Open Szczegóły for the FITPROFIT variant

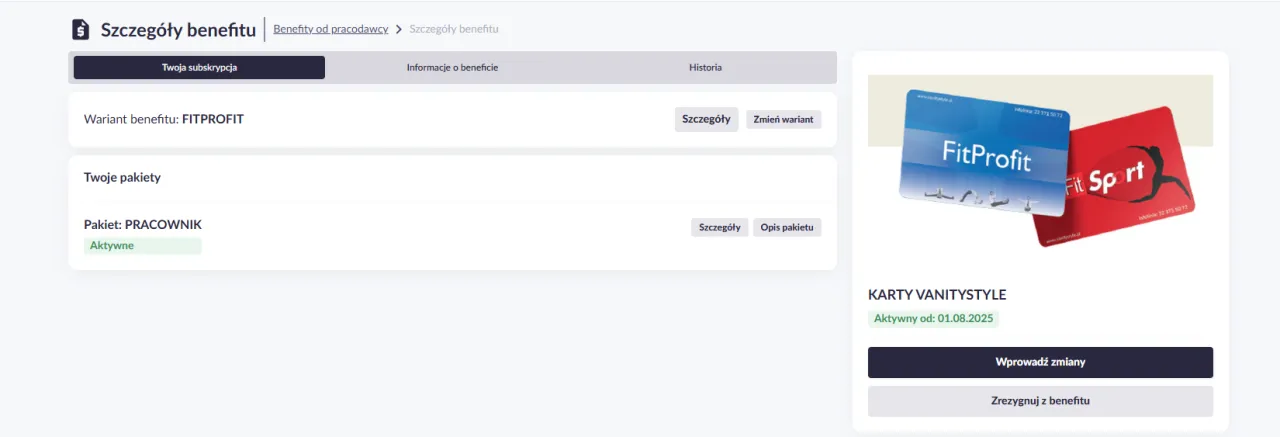point(706,119)
